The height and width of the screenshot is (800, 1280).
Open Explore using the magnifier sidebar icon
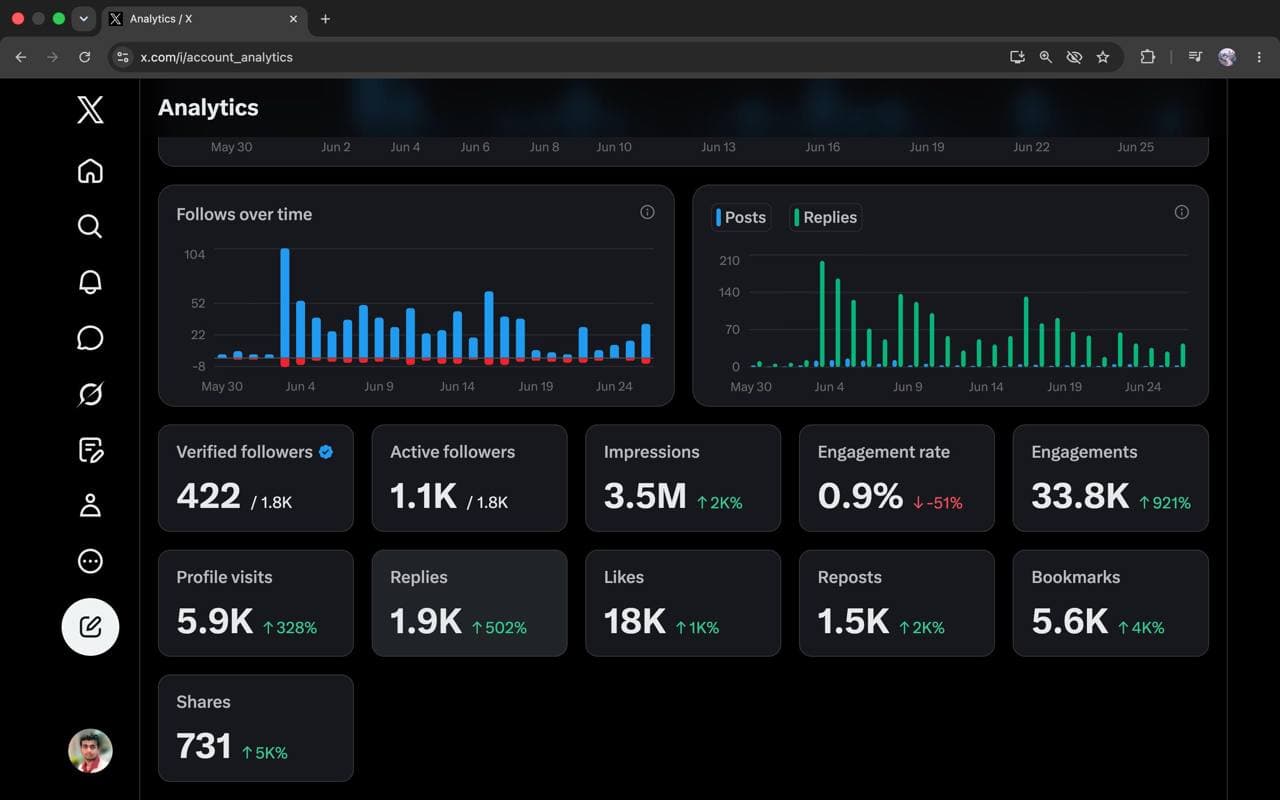tap(90, 226)
